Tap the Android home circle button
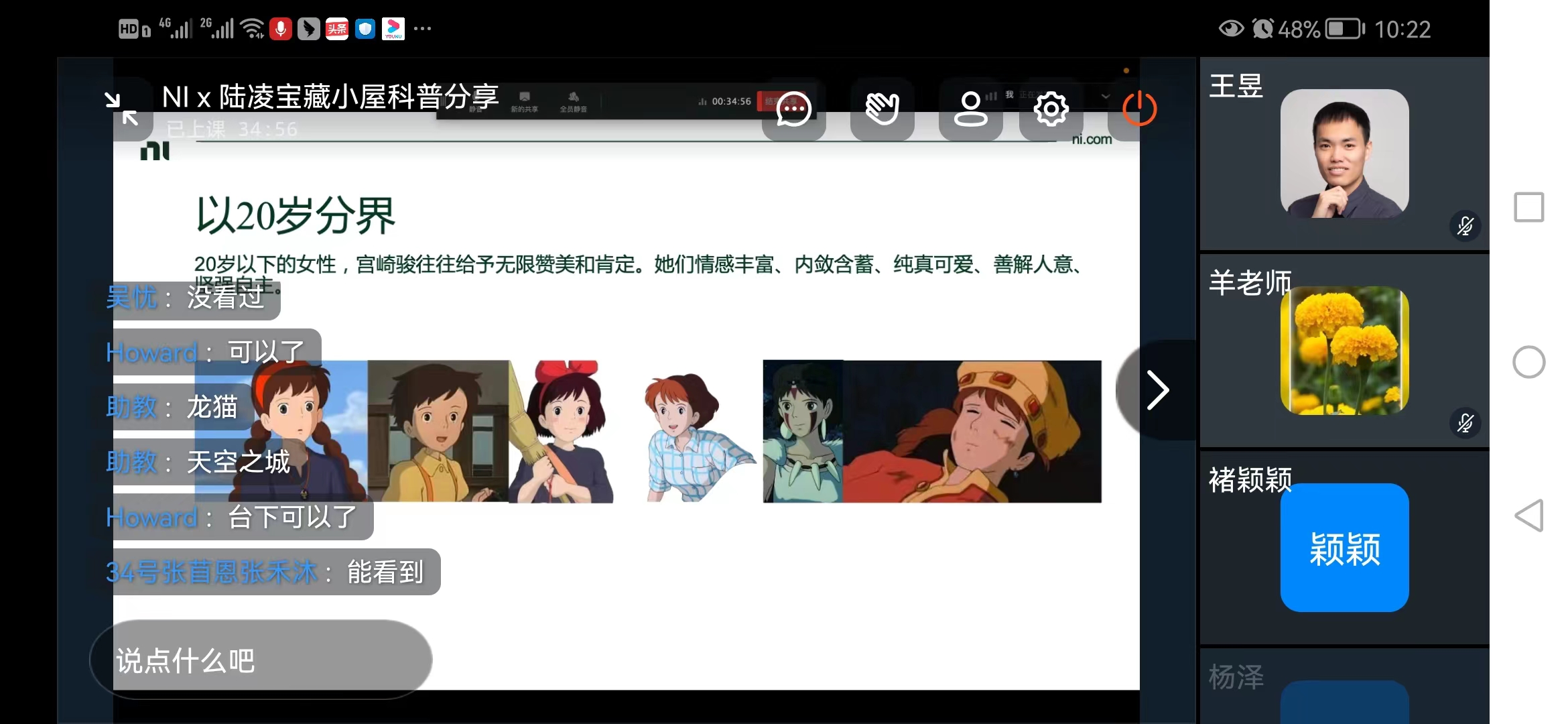This screenshot has width=1568, height=724. coord(1529,362)
